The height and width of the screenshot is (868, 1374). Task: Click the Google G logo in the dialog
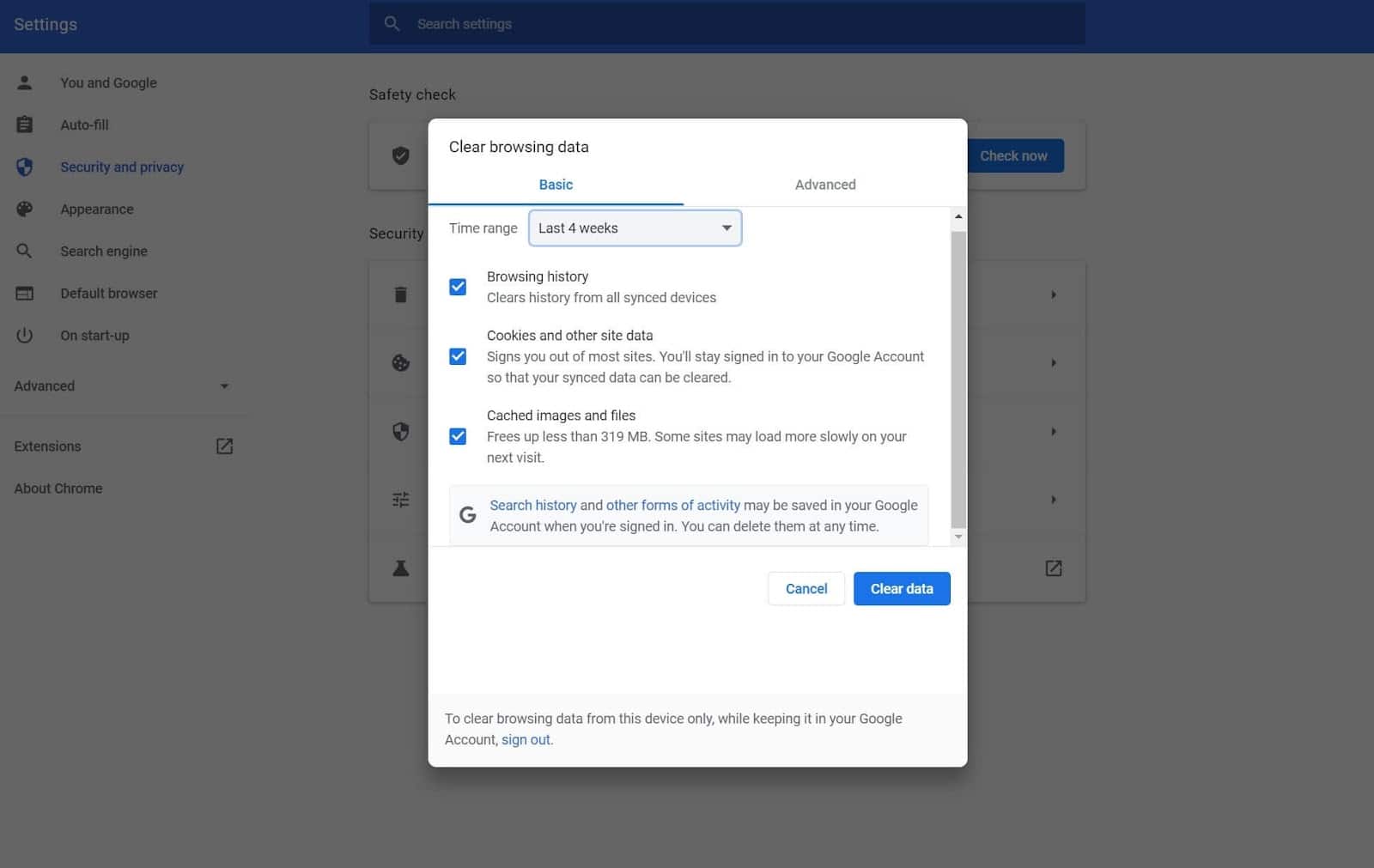[468, 513]
